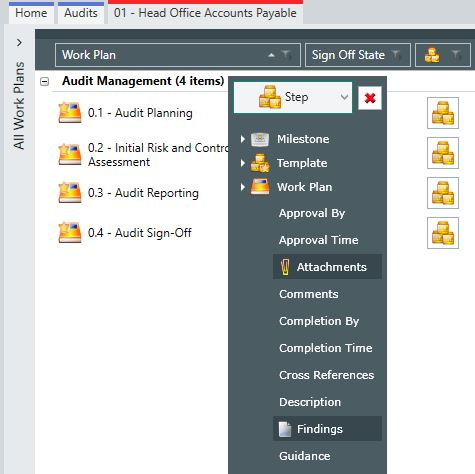Select Completion Time in the list
The width and height of the screenshot is (475, 474).
click(325, 348)
